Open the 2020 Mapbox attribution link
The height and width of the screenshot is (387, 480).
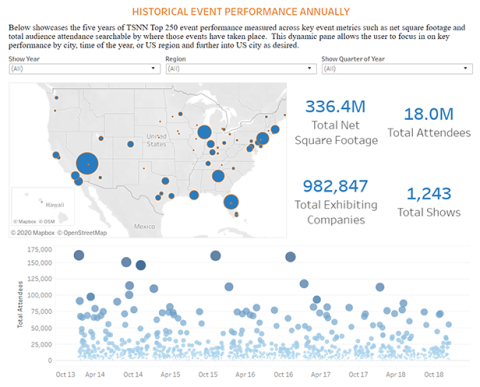(x=33, y=233)
